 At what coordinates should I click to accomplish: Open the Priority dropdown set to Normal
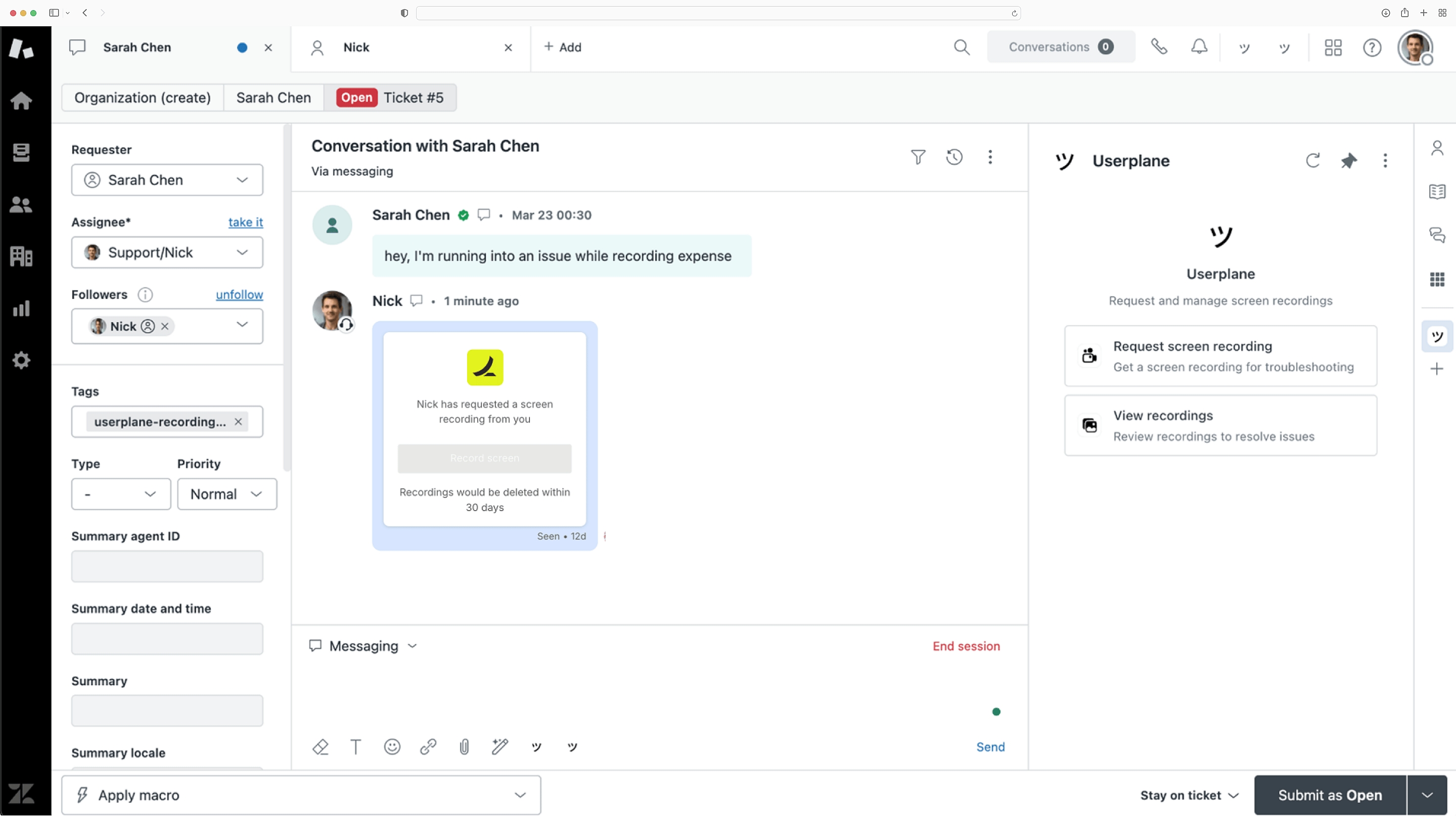click(x=226, y=494)
